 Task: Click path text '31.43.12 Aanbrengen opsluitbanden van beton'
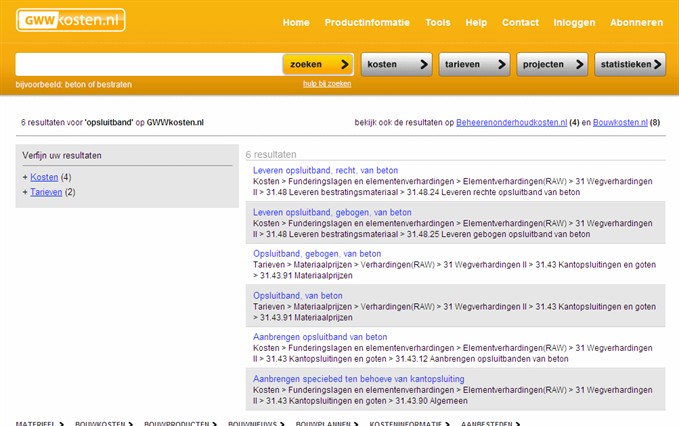[x=482, y=359]
